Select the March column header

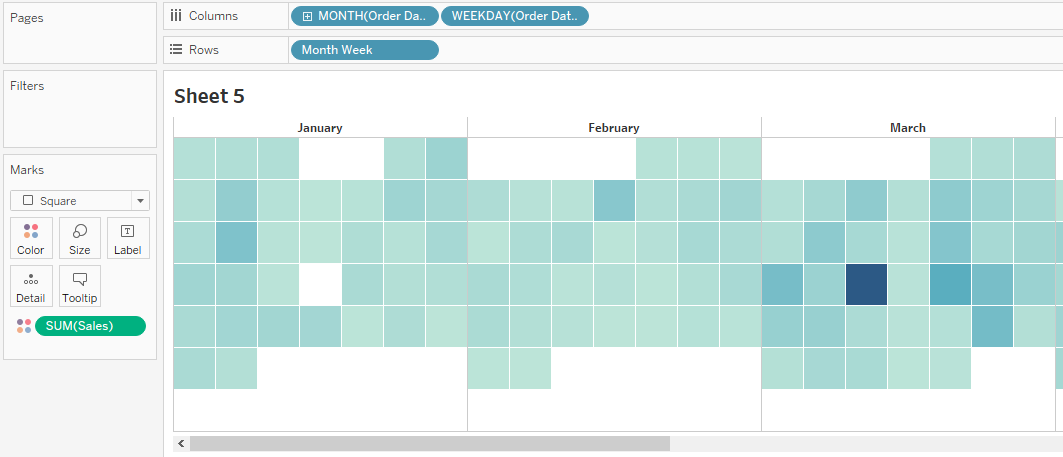pos(907,128)
